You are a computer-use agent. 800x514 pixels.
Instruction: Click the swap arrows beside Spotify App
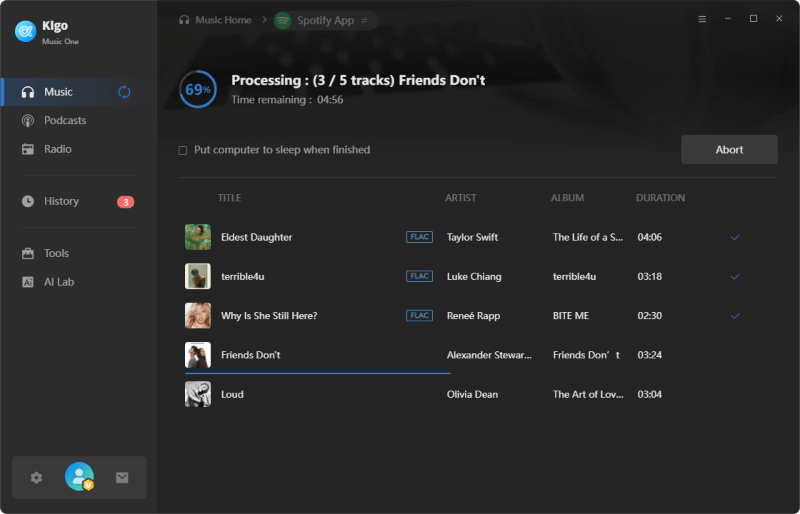(364, 20)
